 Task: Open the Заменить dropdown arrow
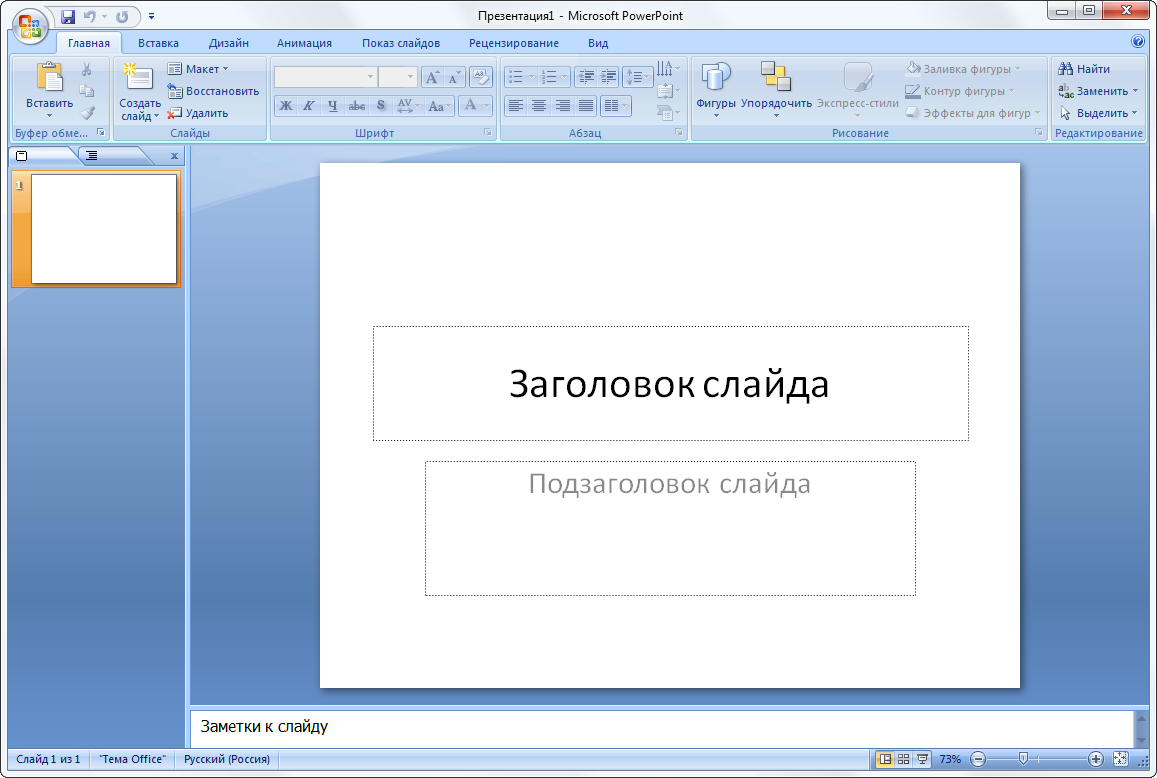coord(1135,91)
